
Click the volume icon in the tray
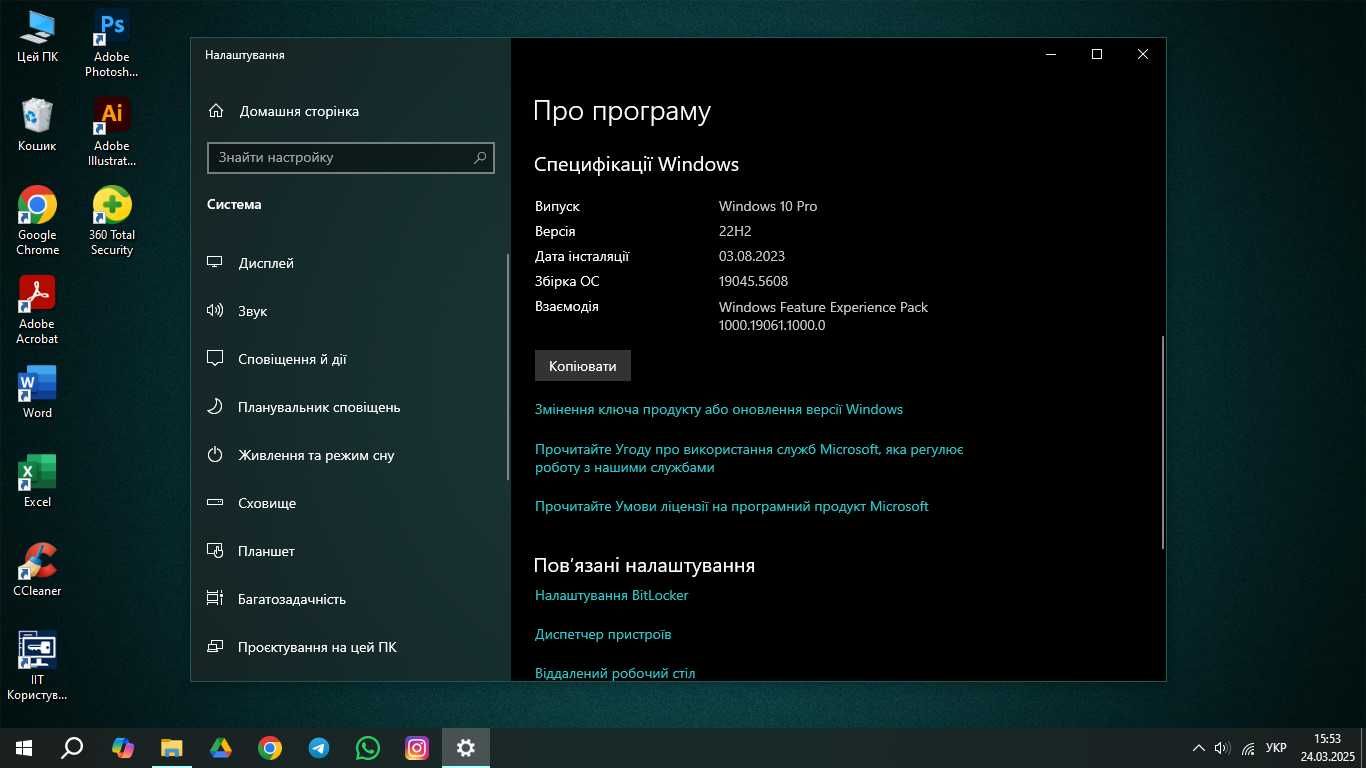[x=1221, y=748]
